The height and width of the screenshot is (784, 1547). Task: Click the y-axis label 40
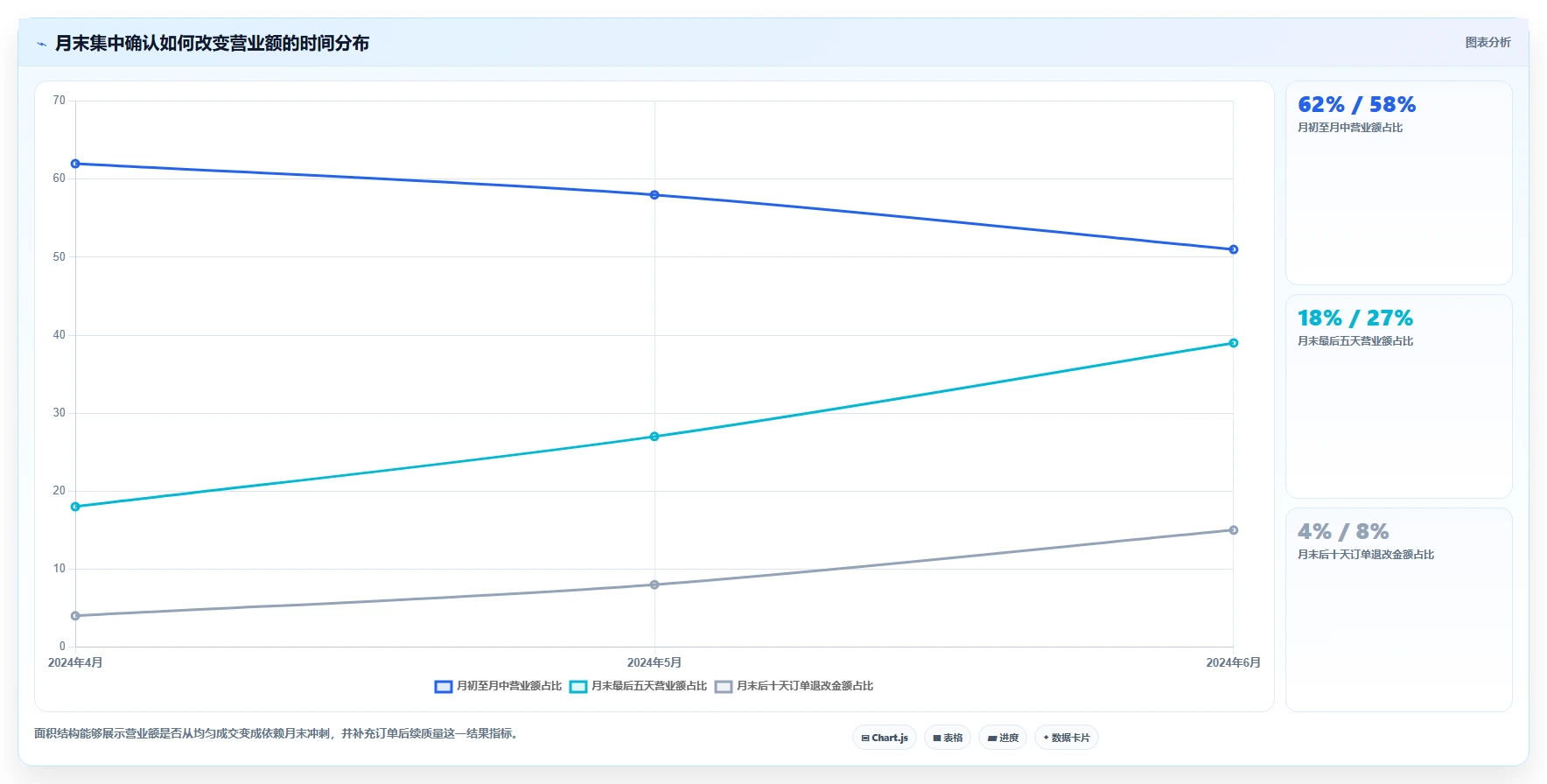pyautogui.click(x=59, y=335)
